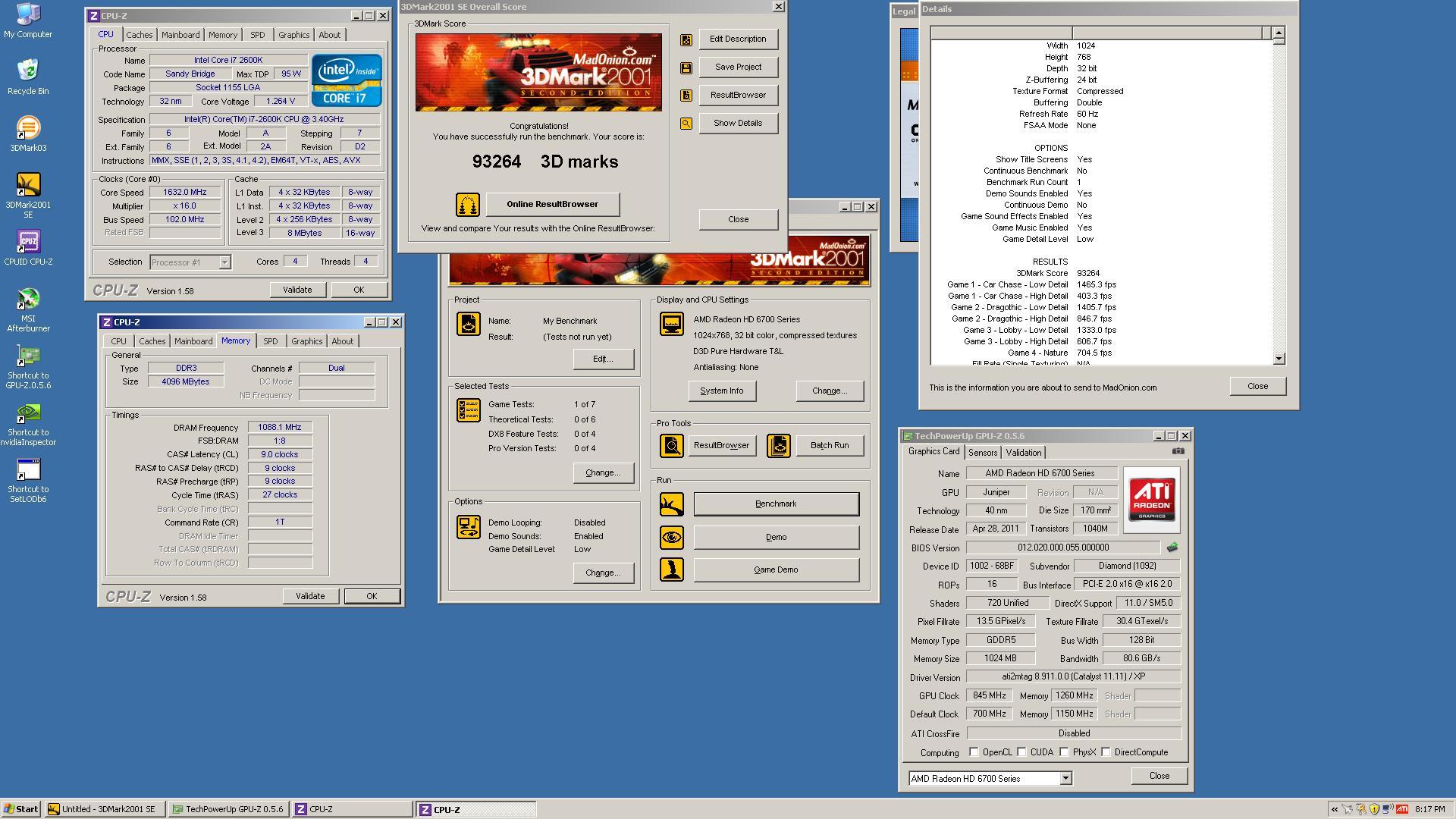The height and width of the screenshot is (819, 1456).
Task: Click the Benchmark button in 3DMark2001
Action: pos(776,504)
